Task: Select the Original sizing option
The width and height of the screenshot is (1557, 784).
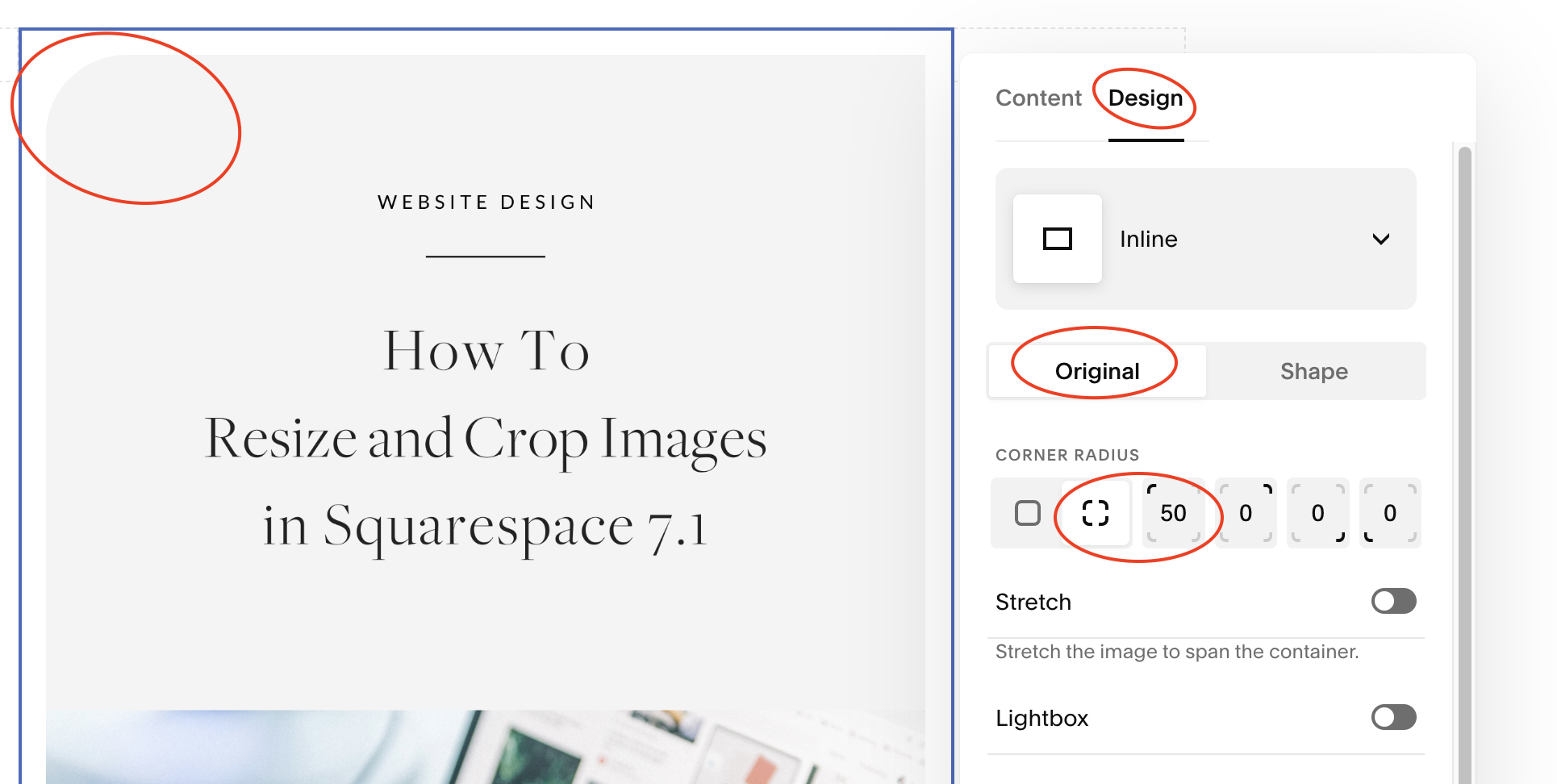Action: (x=1096, y=371)
